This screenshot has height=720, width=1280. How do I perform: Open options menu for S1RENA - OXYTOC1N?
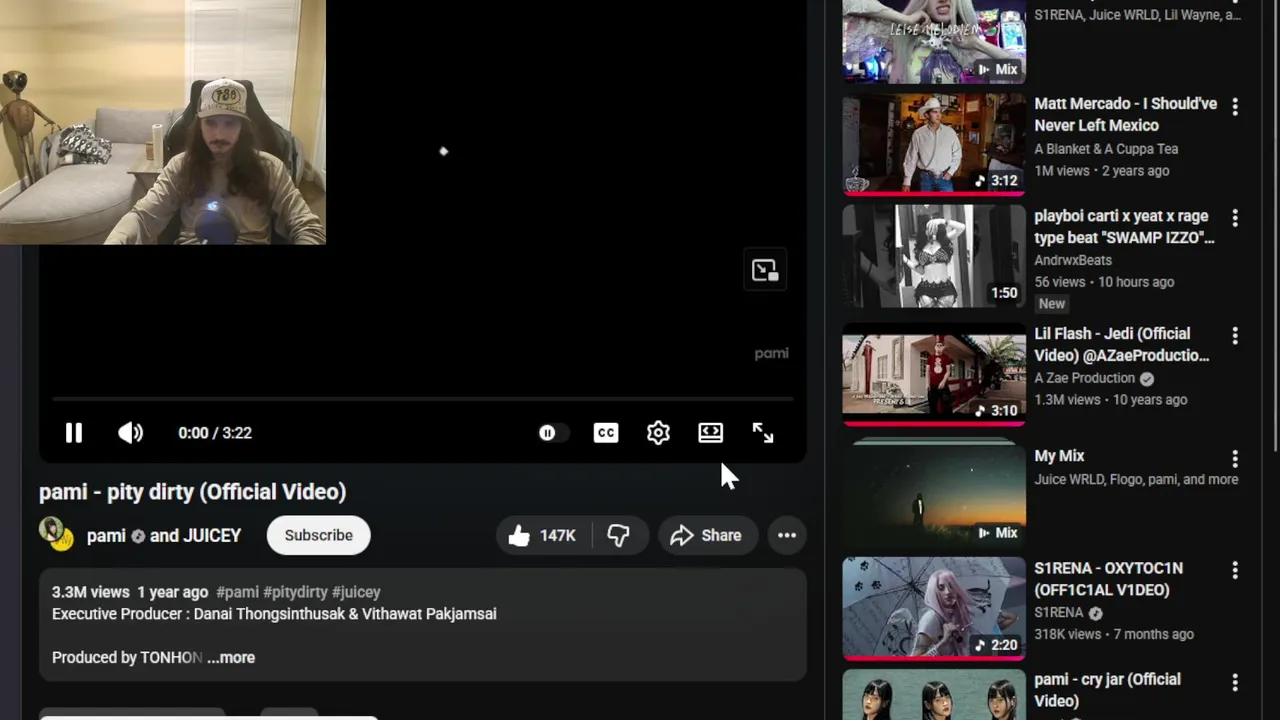point(1235,570)
